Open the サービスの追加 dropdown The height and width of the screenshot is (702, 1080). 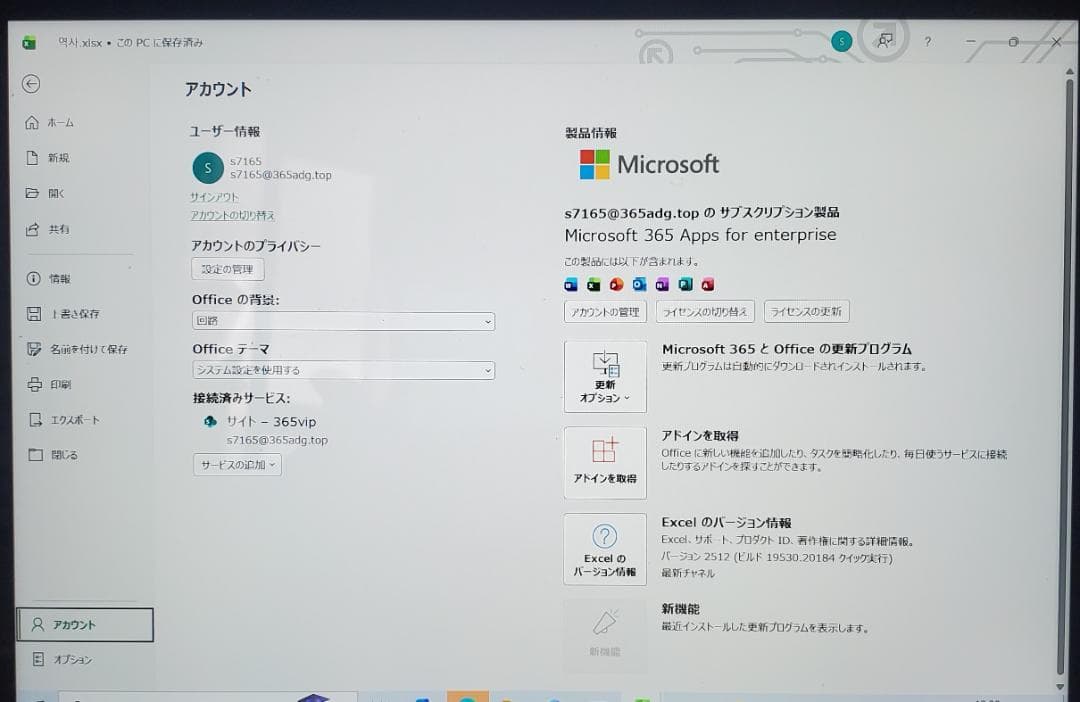coord(238,465)
